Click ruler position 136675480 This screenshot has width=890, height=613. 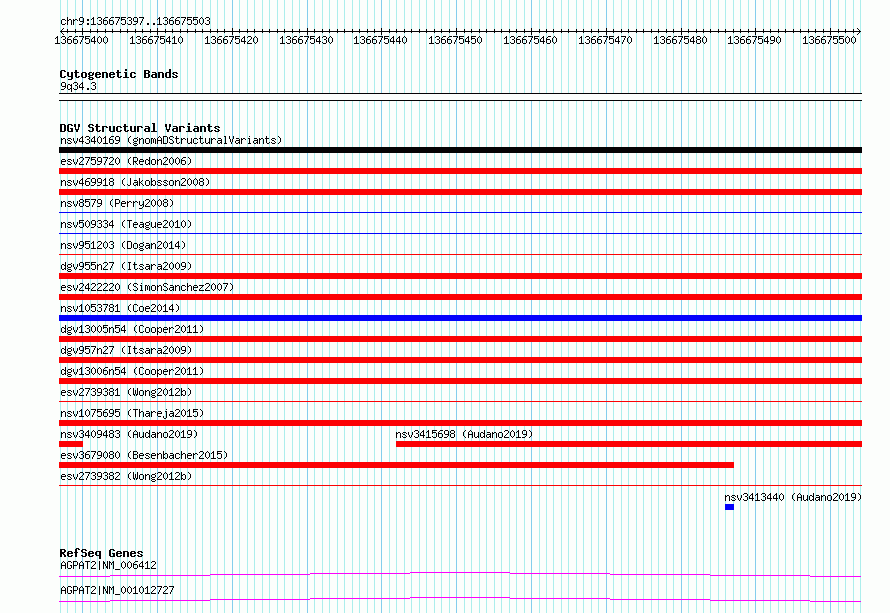pyautogui.click(x=680, y=40)
